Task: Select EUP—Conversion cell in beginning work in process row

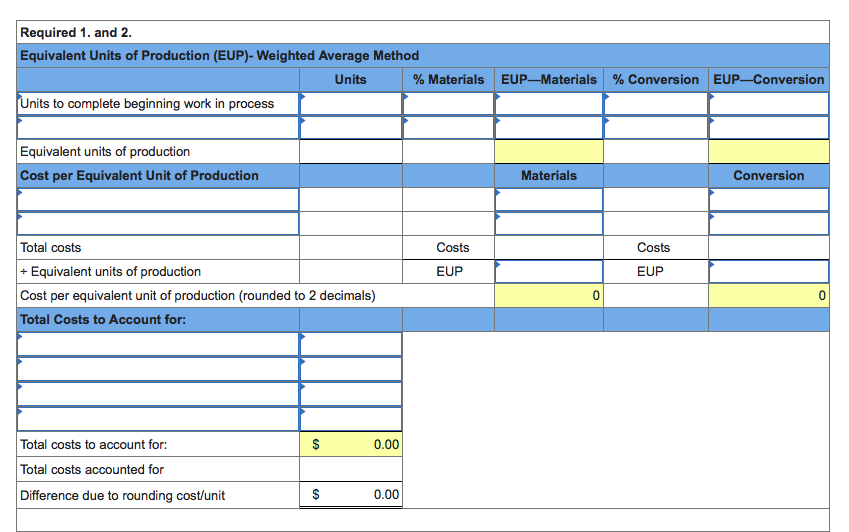Action: (x=769, y=103)
